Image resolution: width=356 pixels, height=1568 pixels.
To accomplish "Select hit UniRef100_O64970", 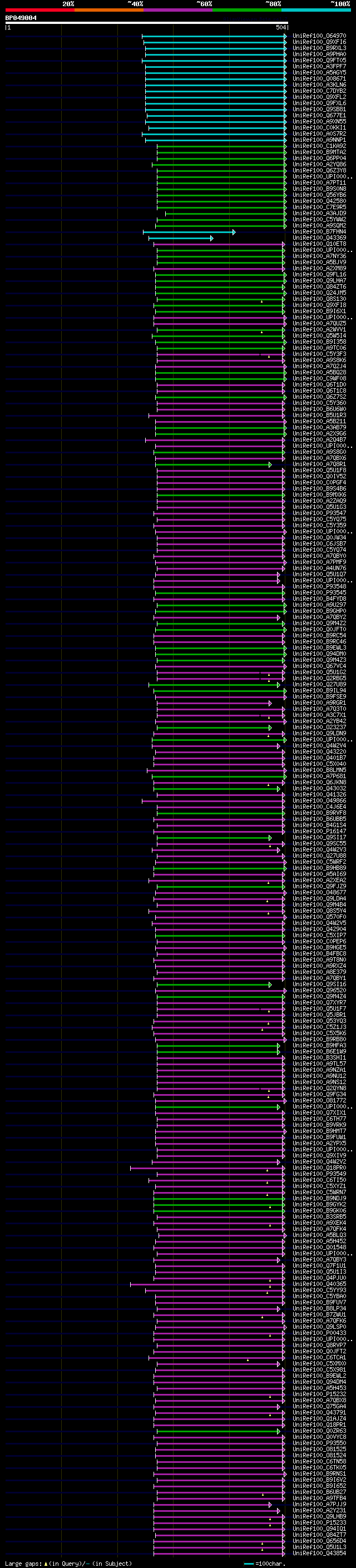I will (x=319, y=36).
